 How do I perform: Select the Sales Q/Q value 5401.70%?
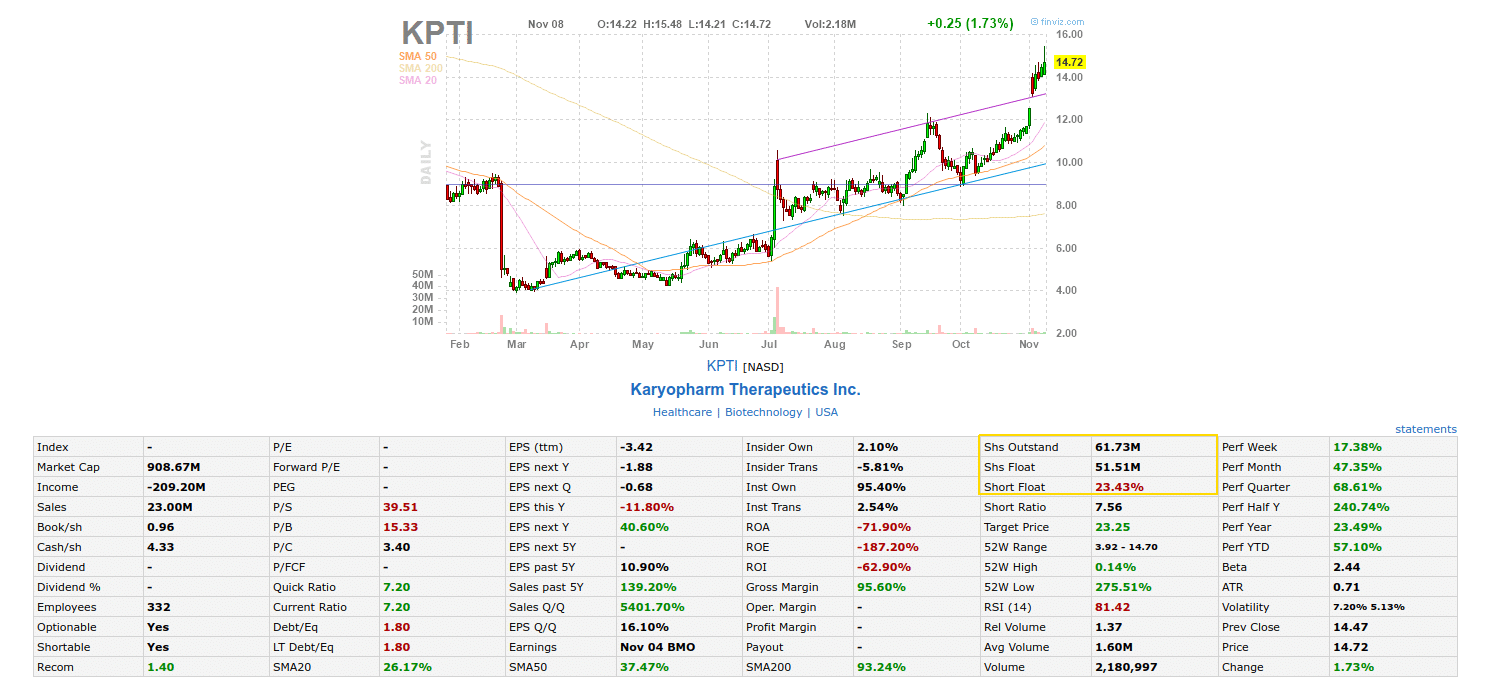pyautogui.click(x=652, y=607)
